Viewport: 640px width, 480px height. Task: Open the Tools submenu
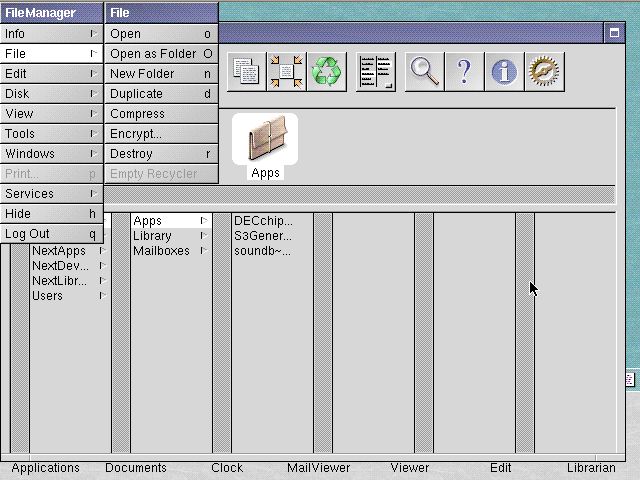51,134
